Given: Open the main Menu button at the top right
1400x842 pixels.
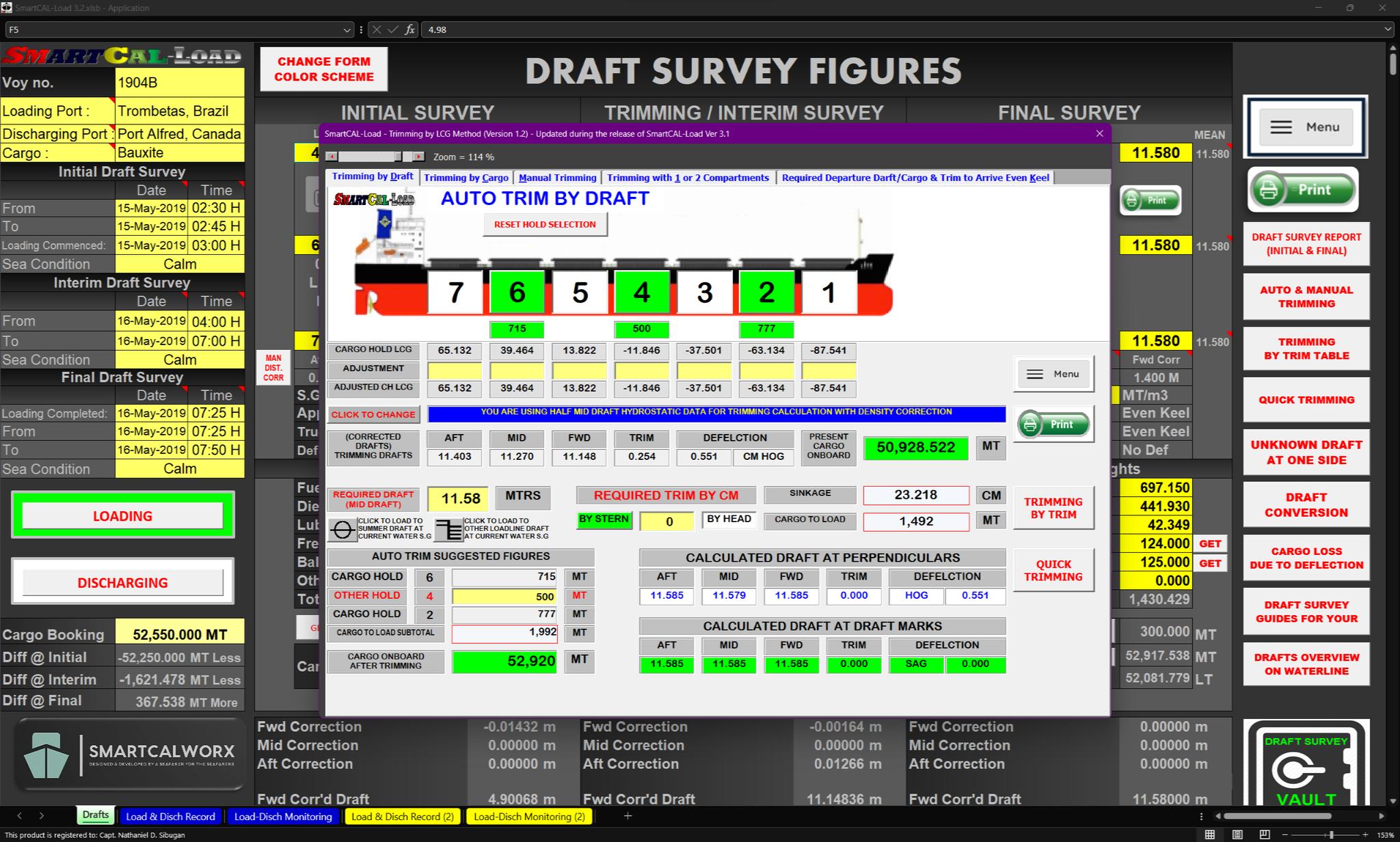Looking at the screenshot, I should pyautogui.click(x=1306, y=127).
